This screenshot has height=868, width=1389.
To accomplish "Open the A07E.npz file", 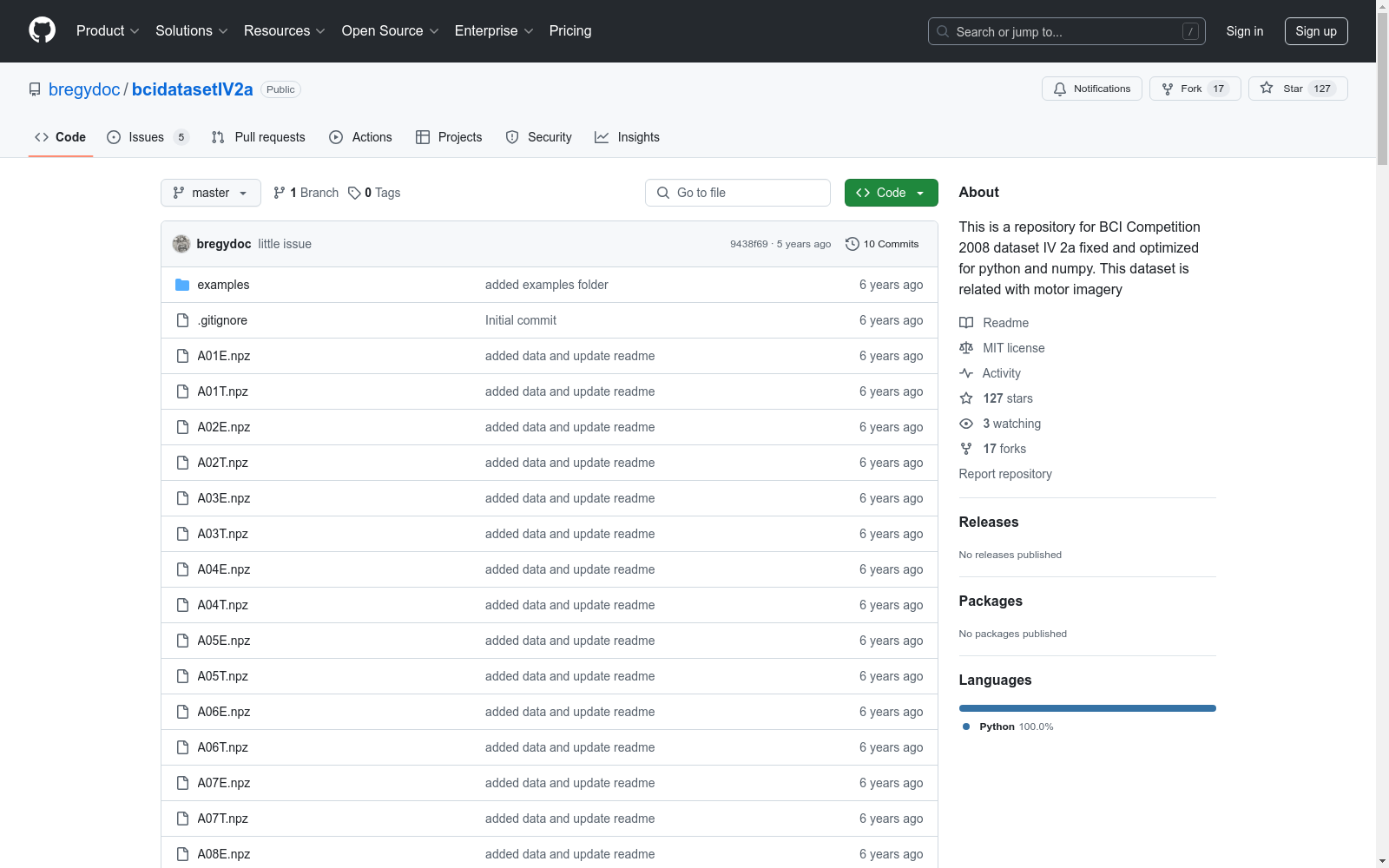I will click(x=224, y=783).
